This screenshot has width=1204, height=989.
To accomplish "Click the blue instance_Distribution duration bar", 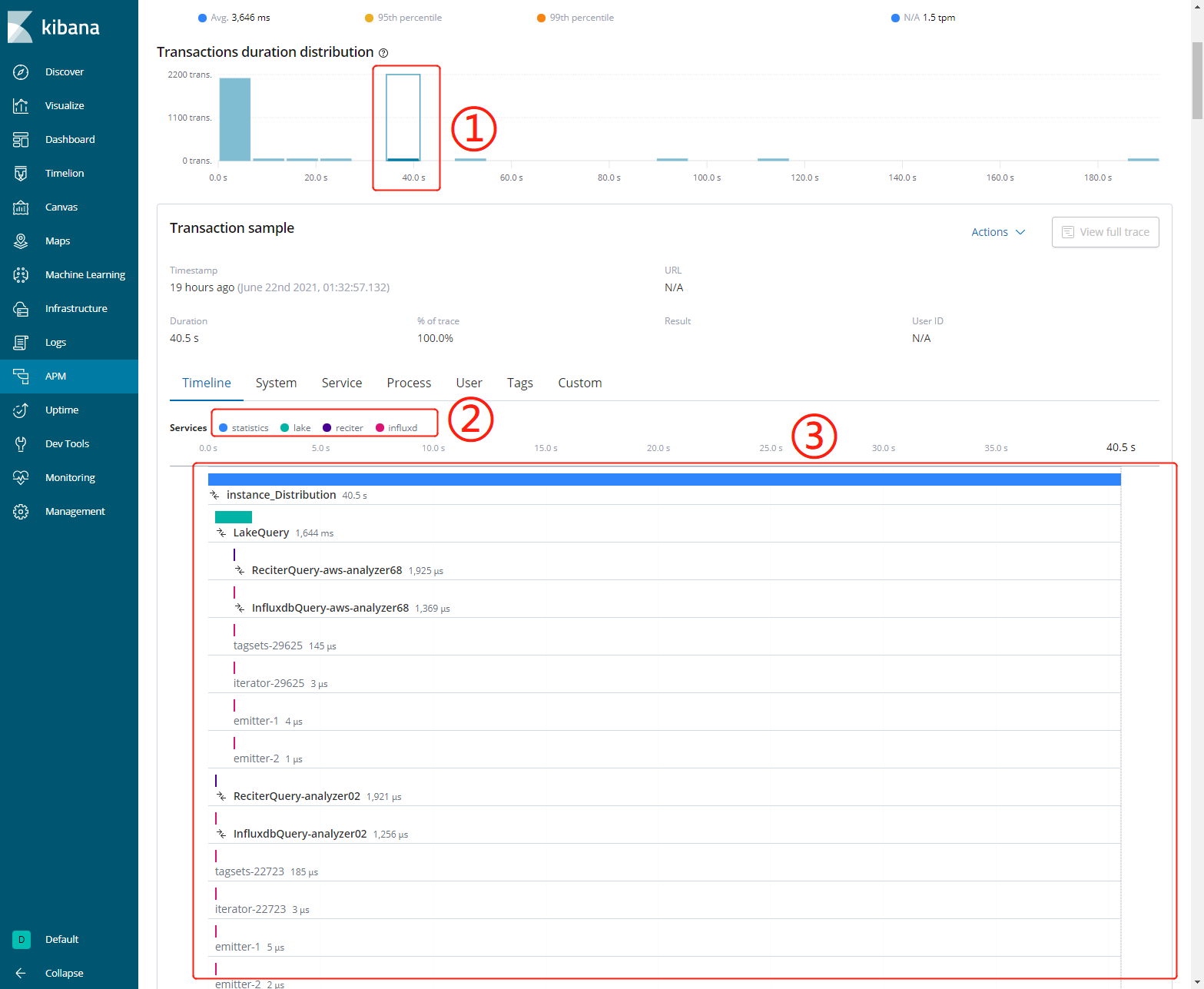I will [664, 480].
